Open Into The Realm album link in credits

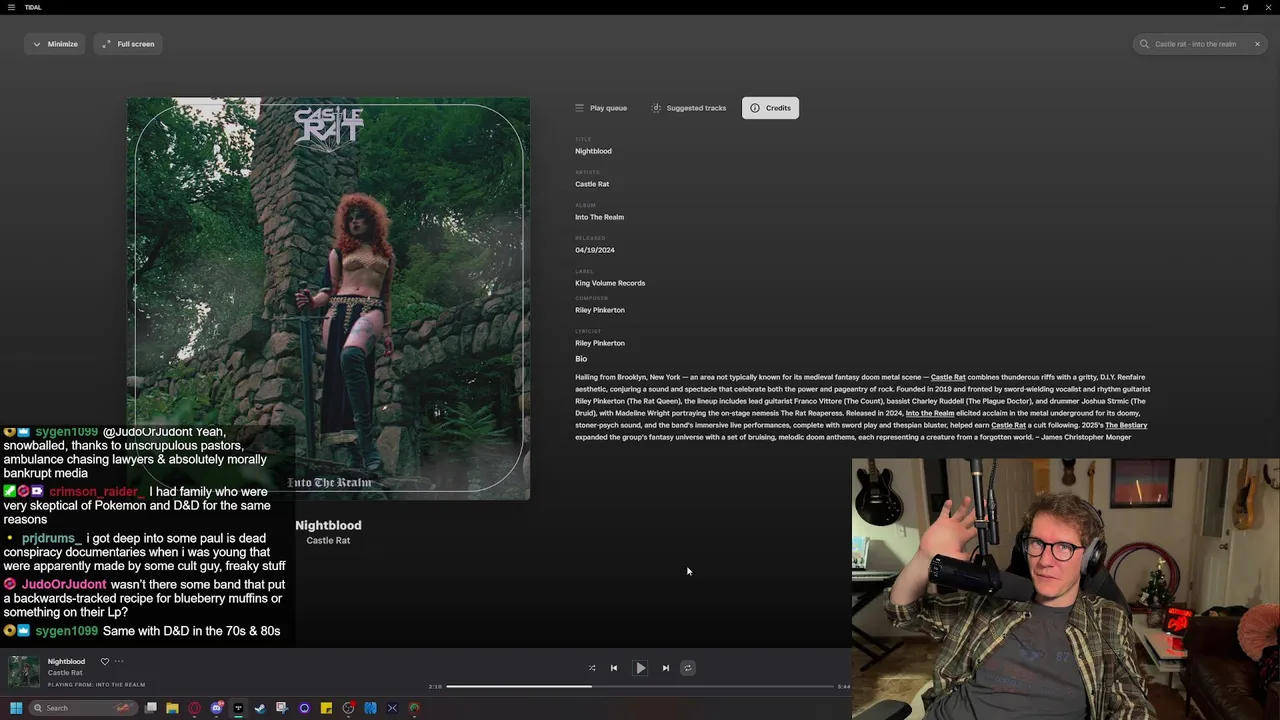click(599, 217)
